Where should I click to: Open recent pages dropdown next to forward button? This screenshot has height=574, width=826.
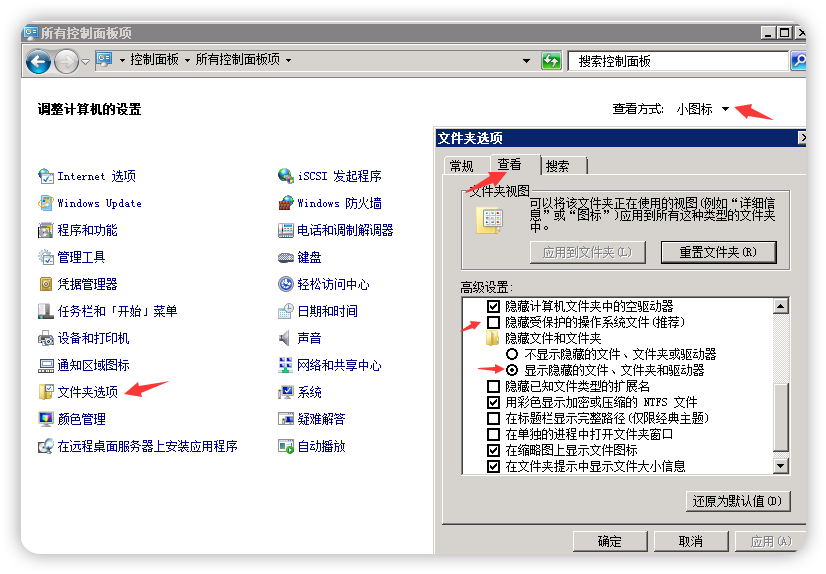85,62
